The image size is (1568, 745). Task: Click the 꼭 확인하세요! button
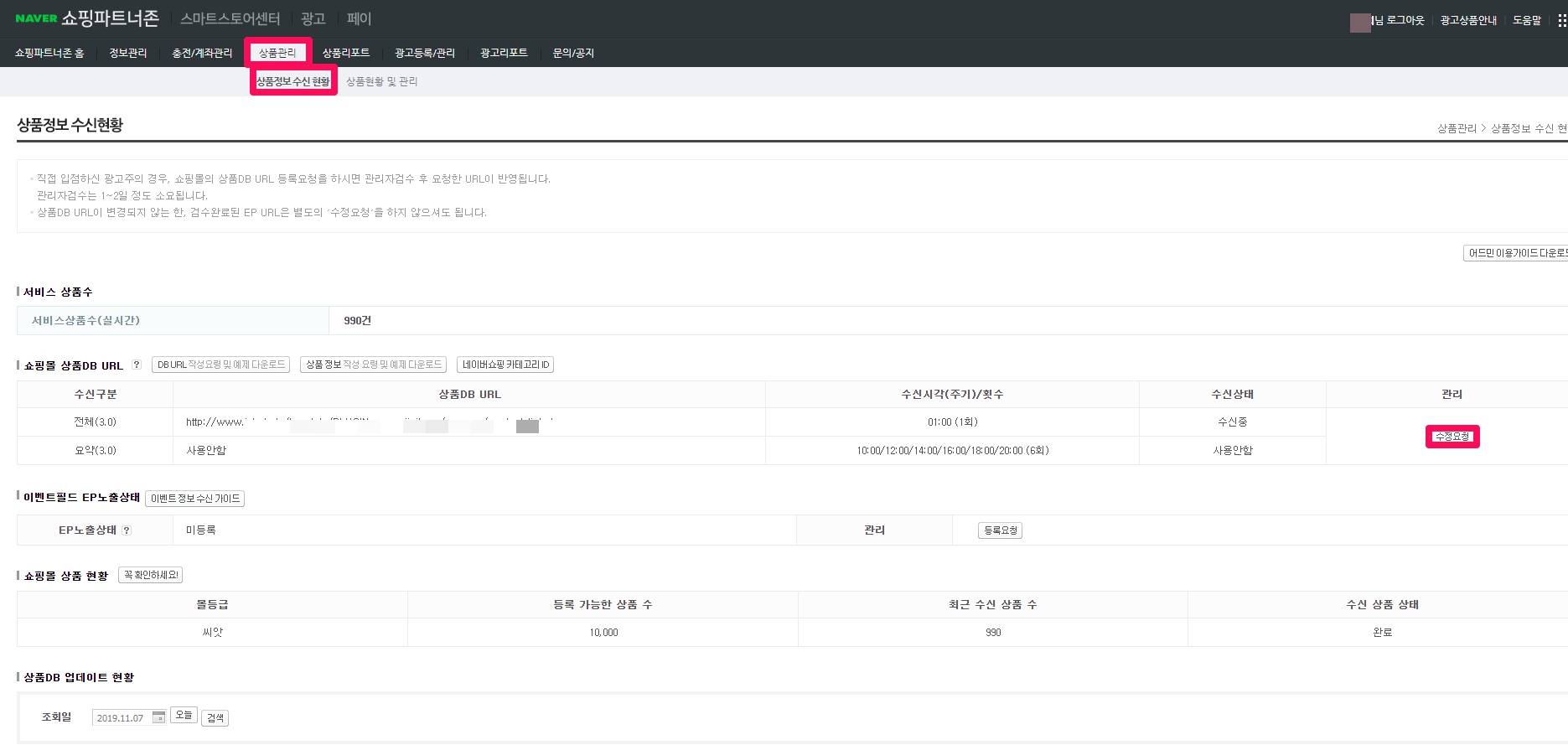pos(151,575)
